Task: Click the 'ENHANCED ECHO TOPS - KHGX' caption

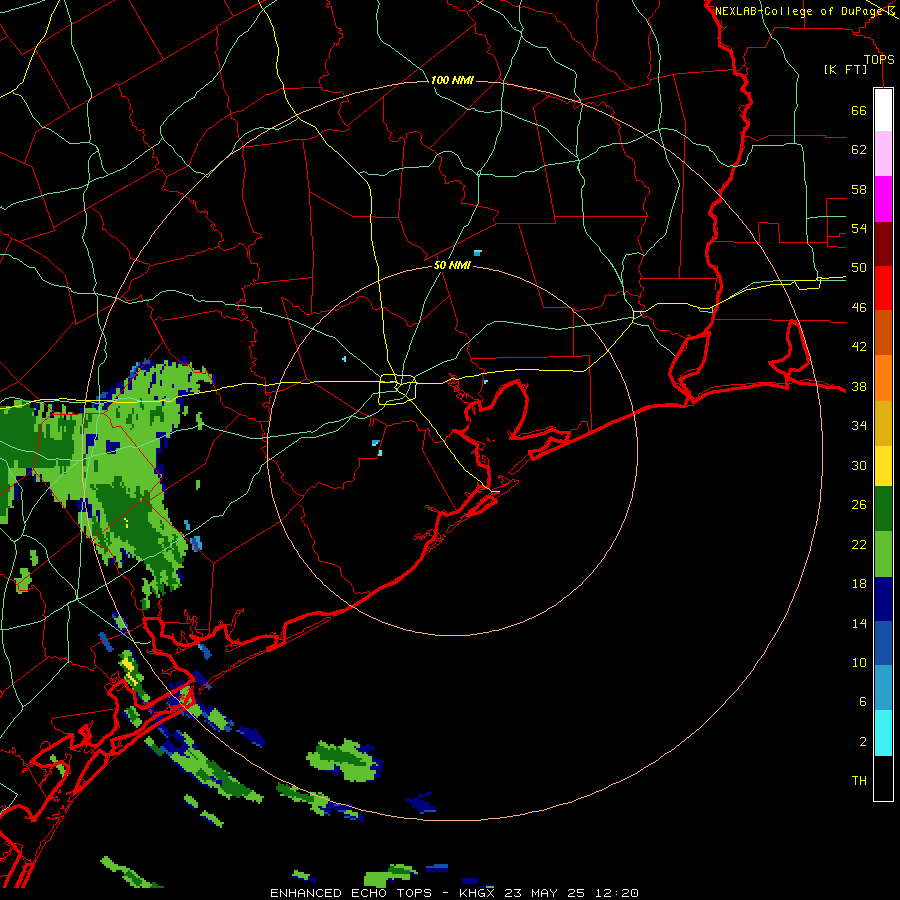Action: tap(382, 893)
